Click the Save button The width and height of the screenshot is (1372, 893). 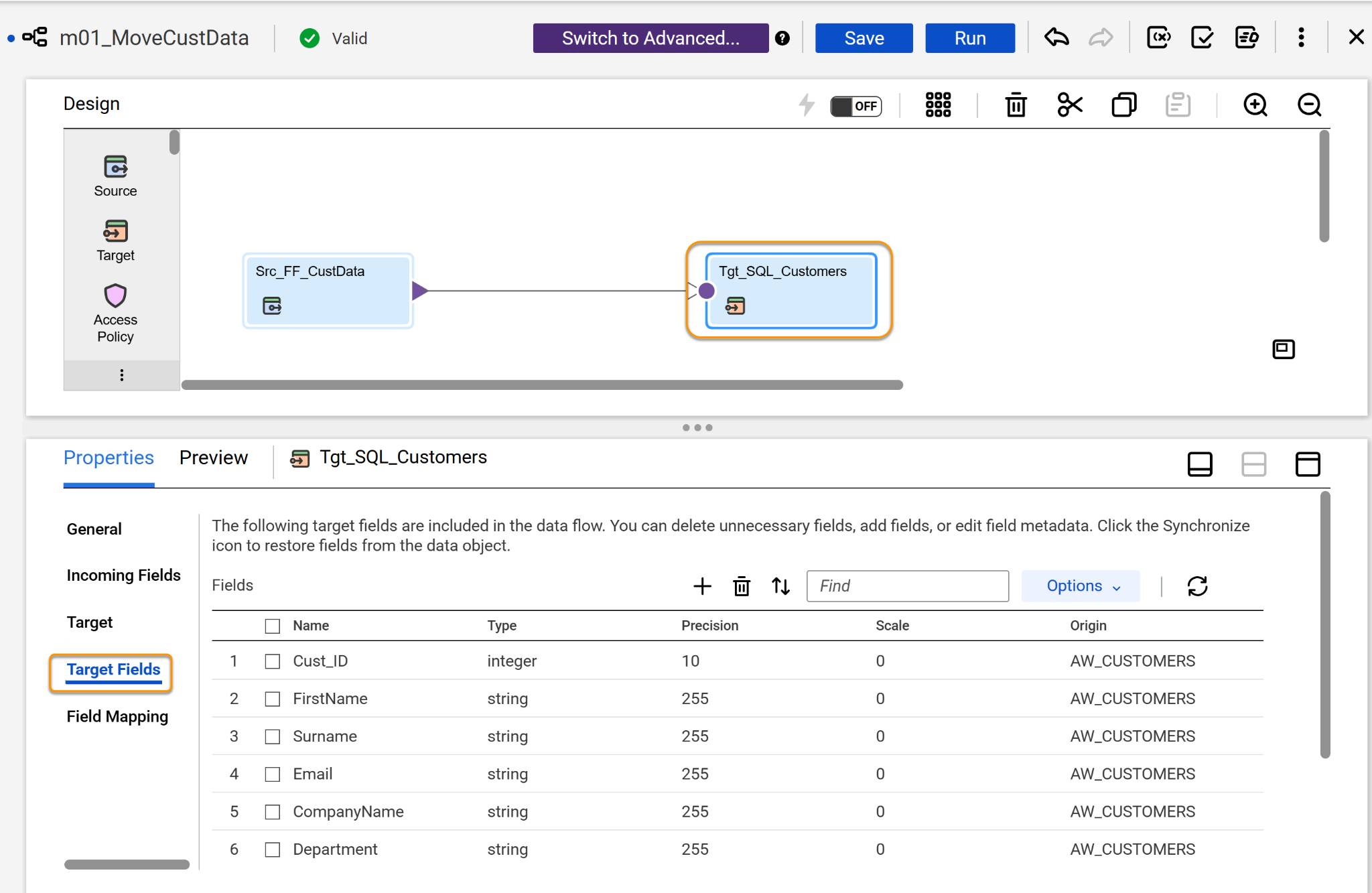coord(864,38)
